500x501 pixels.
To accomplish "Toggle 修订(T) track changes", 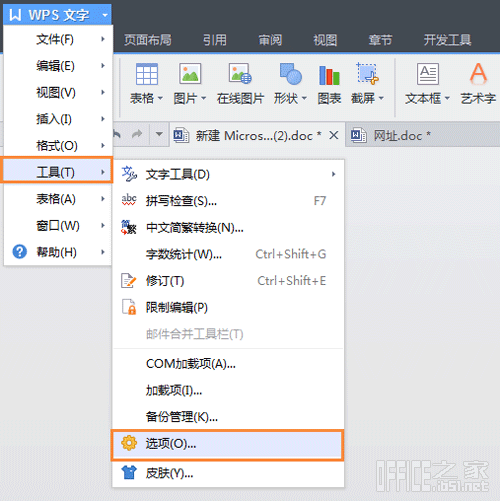I will coord(228,281).
